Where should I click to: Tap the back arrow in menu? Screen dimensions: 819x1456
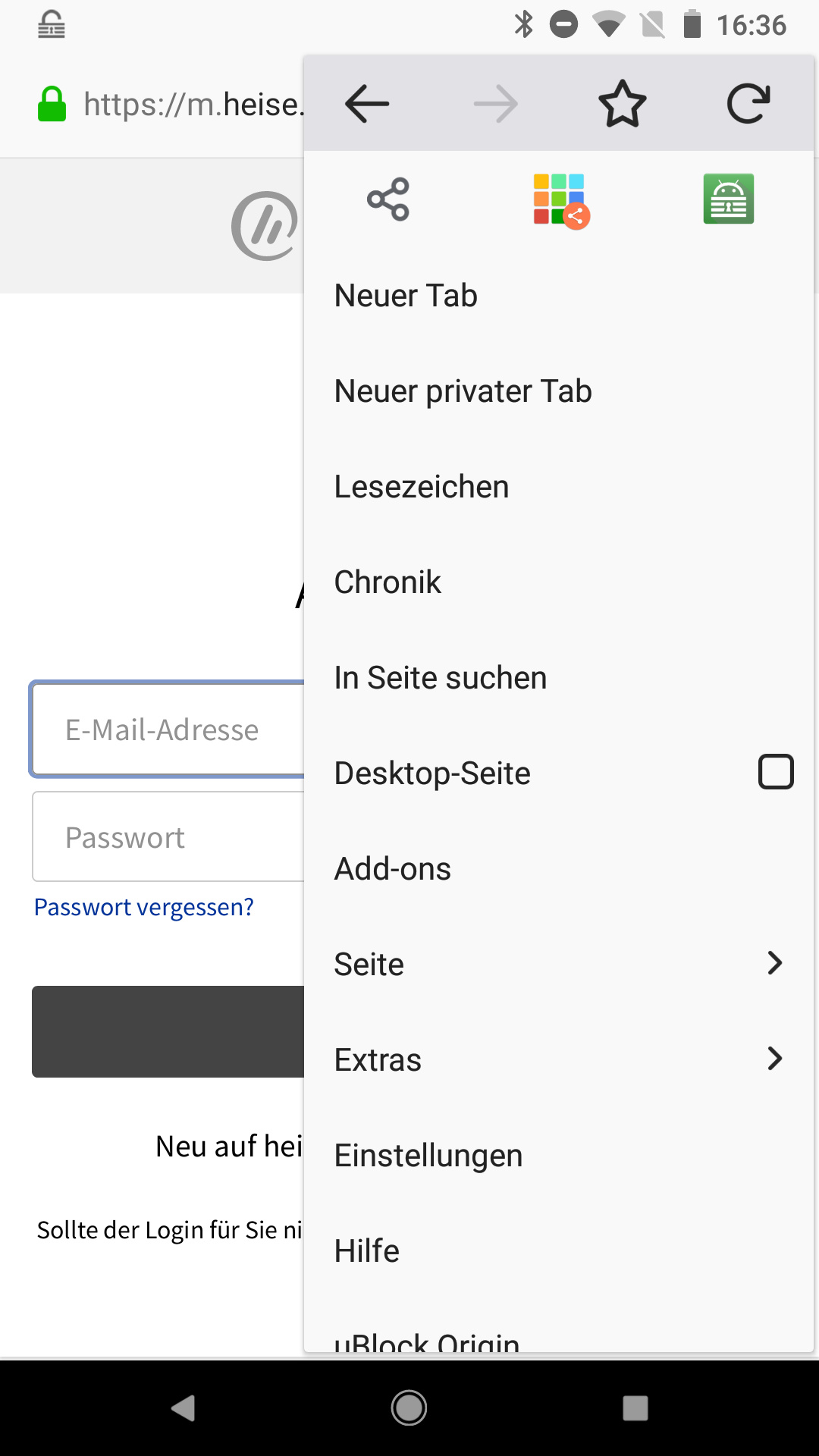pos(367,104)
